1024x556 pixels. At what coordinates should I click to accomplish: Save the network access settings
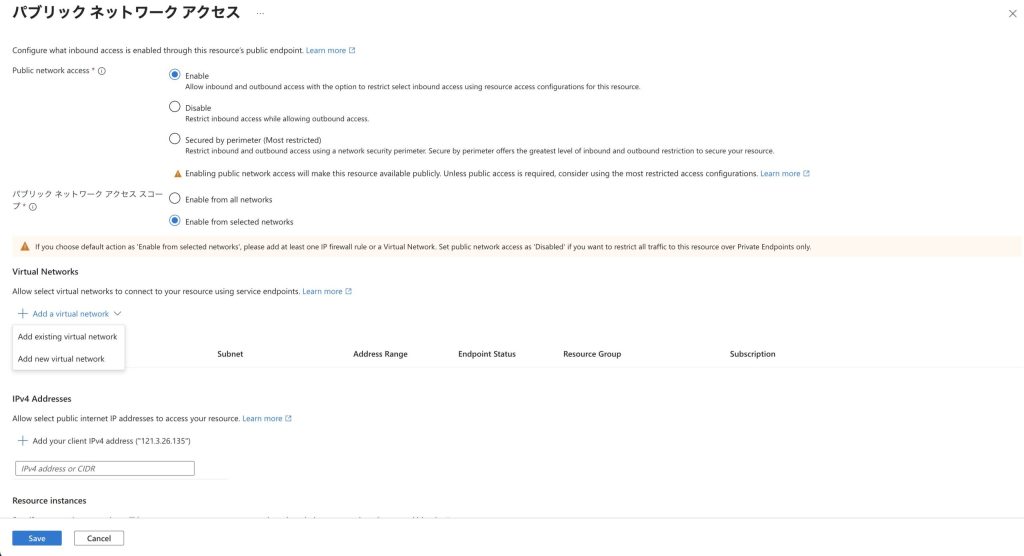click(x=37, y=538)
